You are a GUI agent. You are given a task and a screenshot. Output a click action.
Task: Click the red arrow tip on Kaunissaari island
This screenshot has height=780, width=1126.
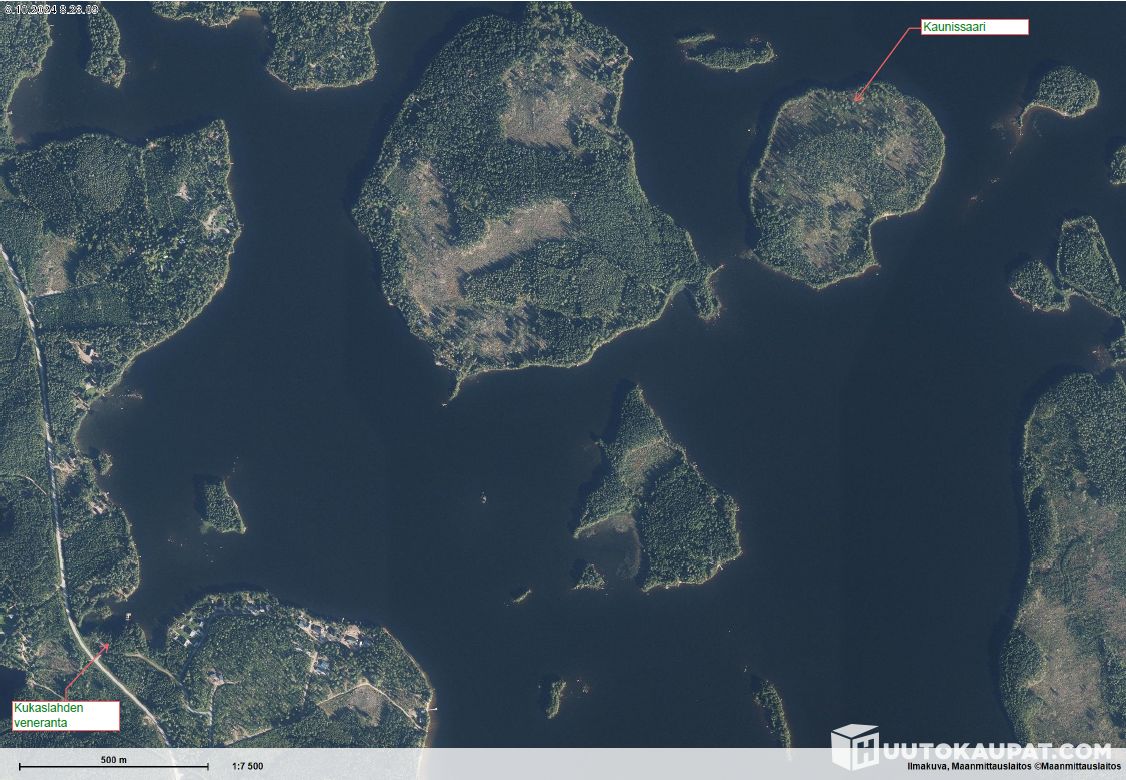(x=857, y=100)
